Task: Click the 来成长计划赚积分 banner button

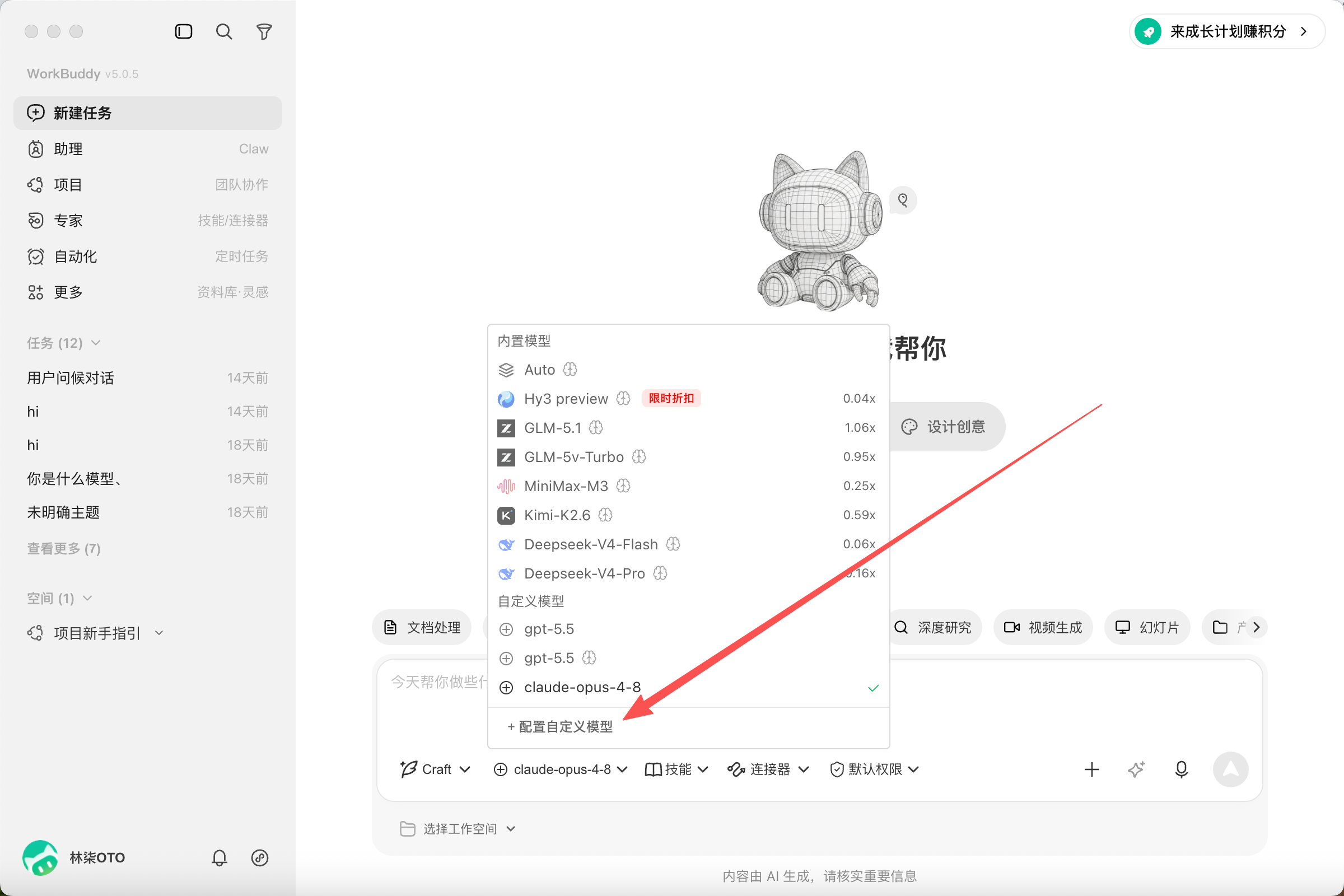Action: [1226, 31]
